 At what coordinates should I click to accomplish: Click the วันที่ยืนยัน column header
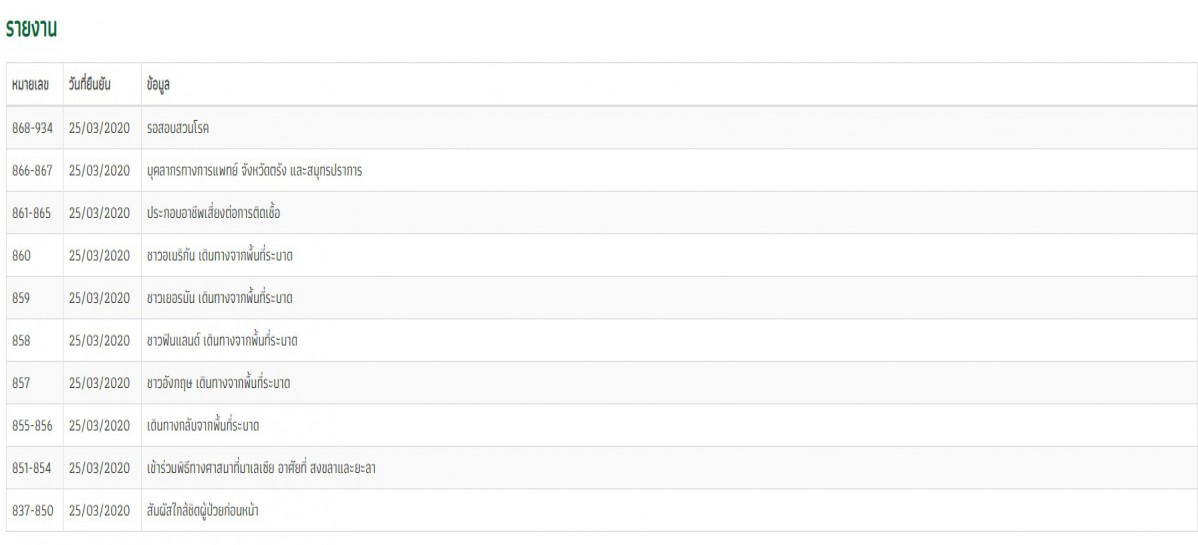pyautogui.click(x=89, y=85)
